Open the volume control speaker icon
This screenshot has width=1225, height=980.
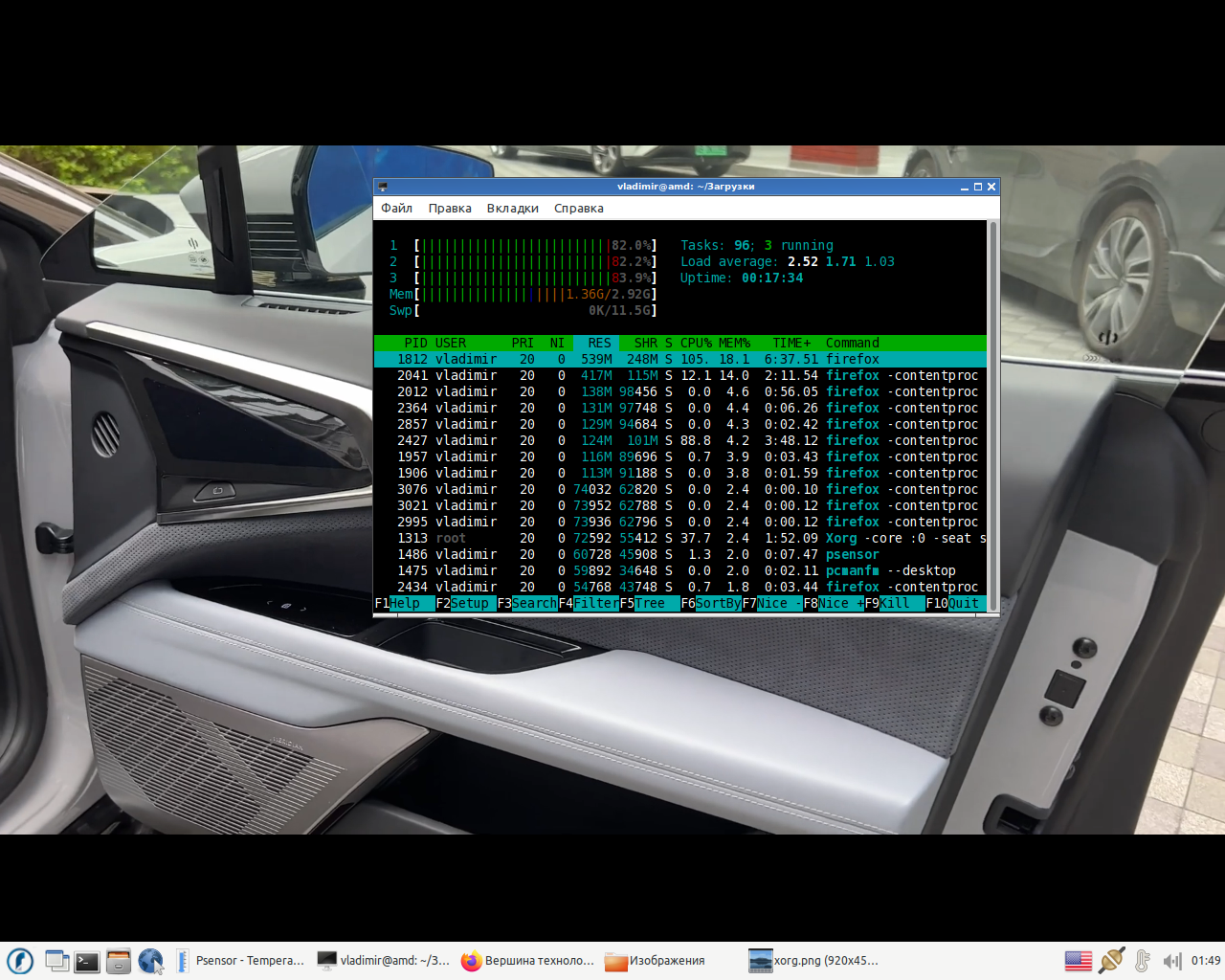tap(1172, 961)
